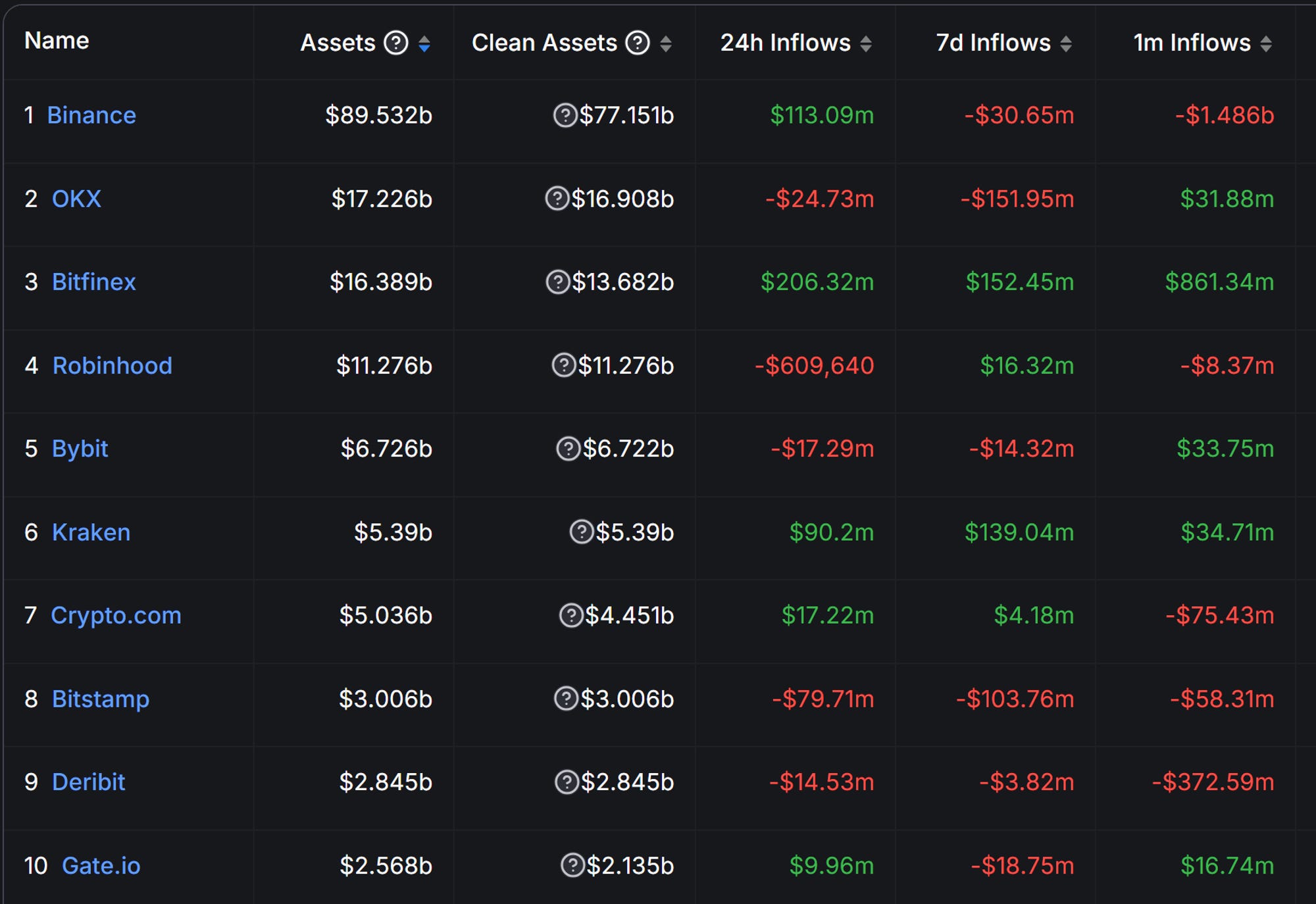Sort by Clean Assets column arrows

point(666,43)
